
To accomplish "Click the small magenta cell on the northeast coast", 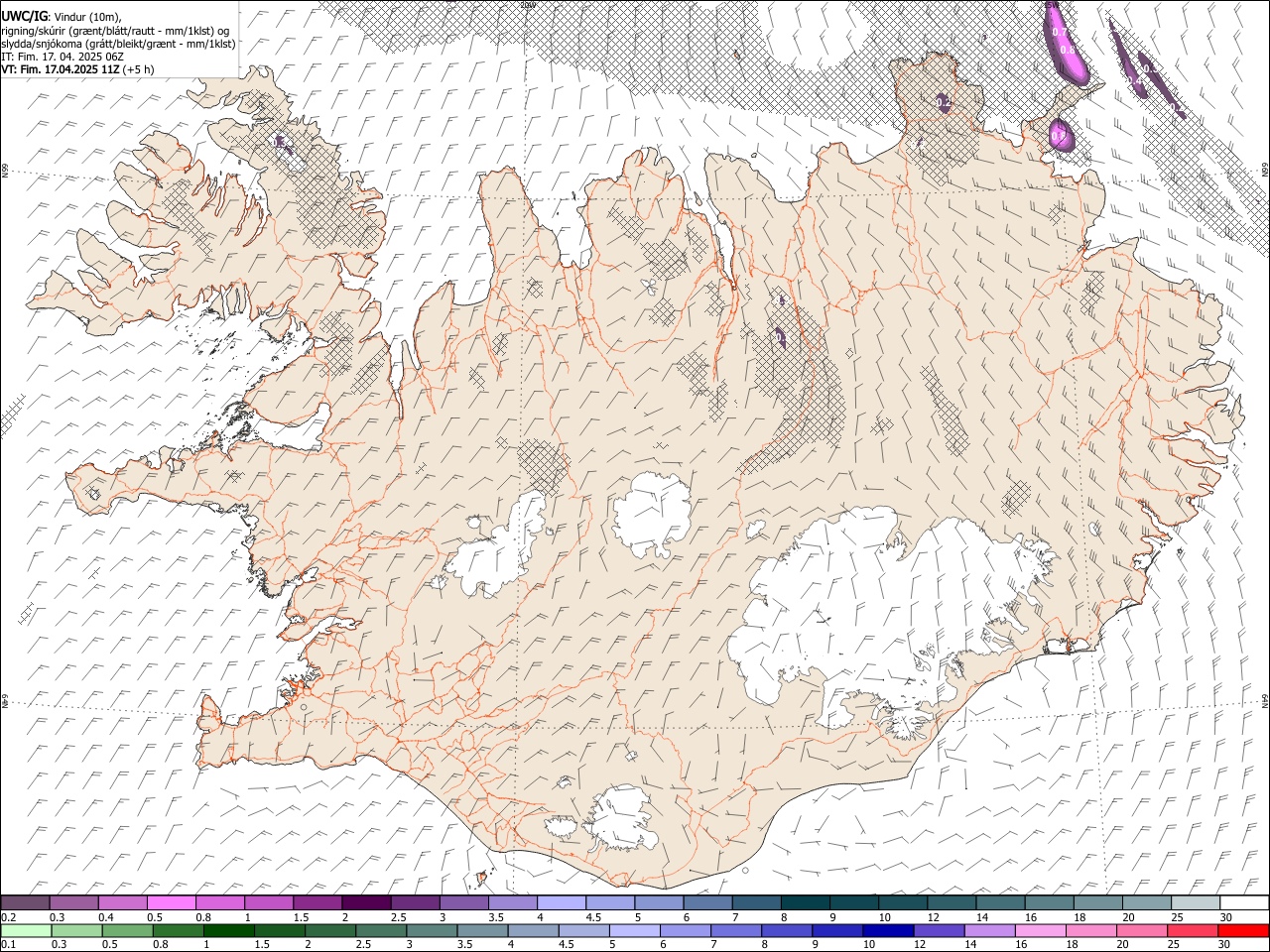I will click(x=1062, y=134).
